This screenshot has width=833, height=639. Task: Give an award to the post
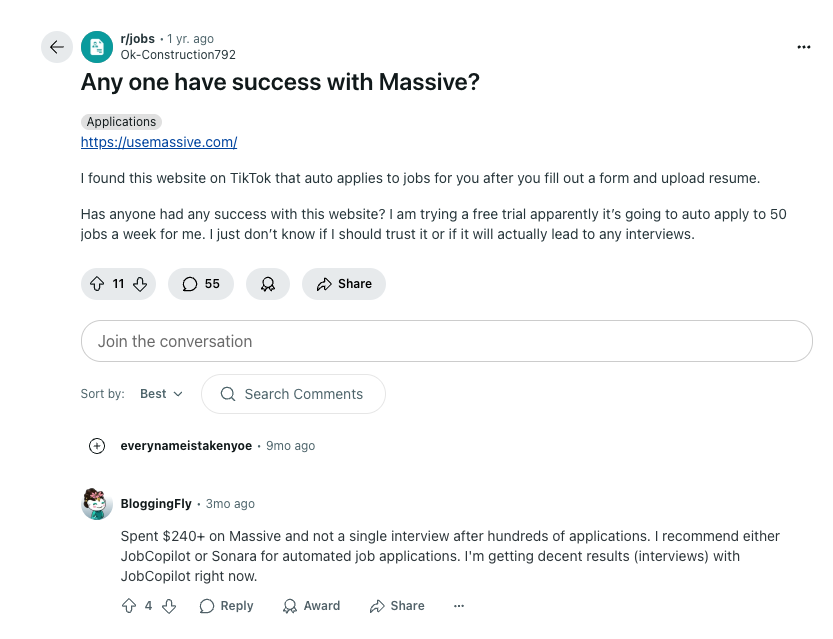click(267, 284)
